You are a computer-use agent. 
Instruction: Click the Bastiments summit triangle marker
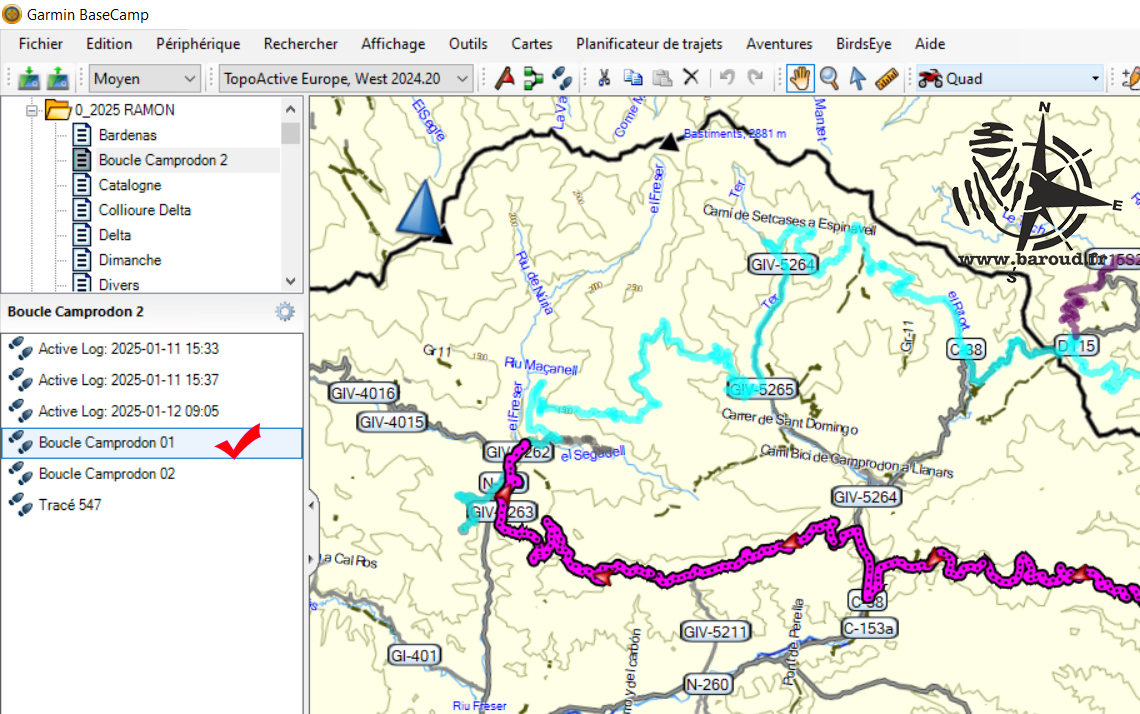click(669, 143)
